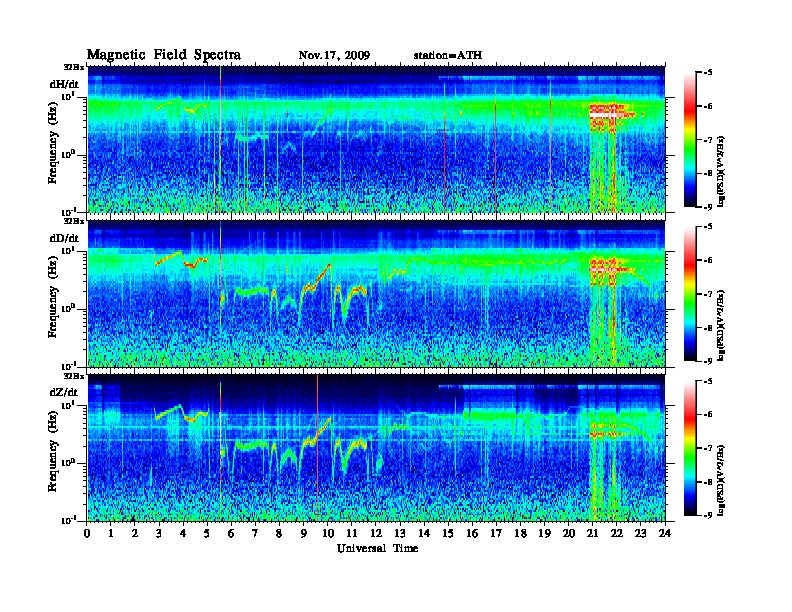Click the "Magnetic Field Spectra" title

[164, 56]
